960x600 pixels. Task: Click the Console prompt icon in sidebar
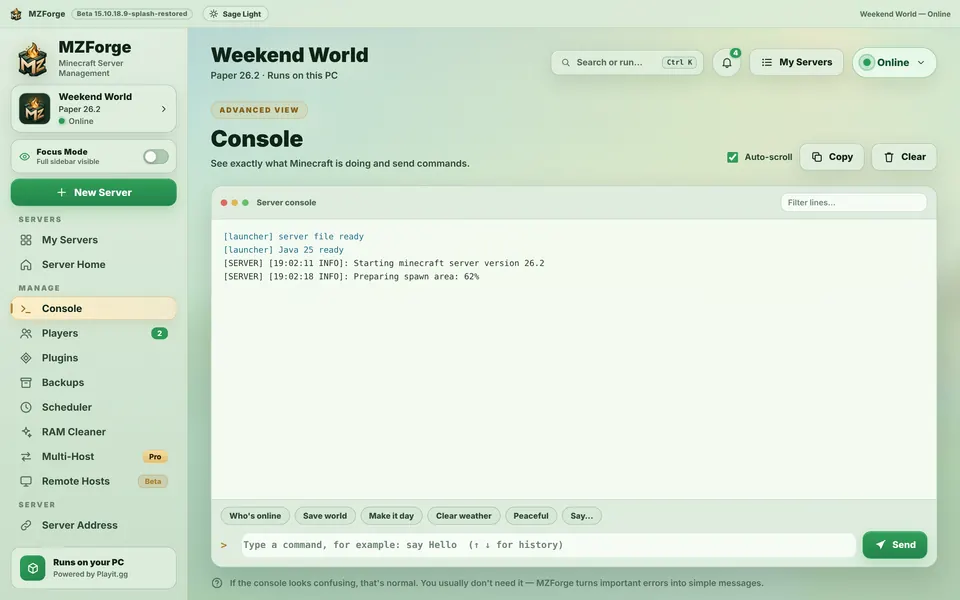(x=26, y=309)
